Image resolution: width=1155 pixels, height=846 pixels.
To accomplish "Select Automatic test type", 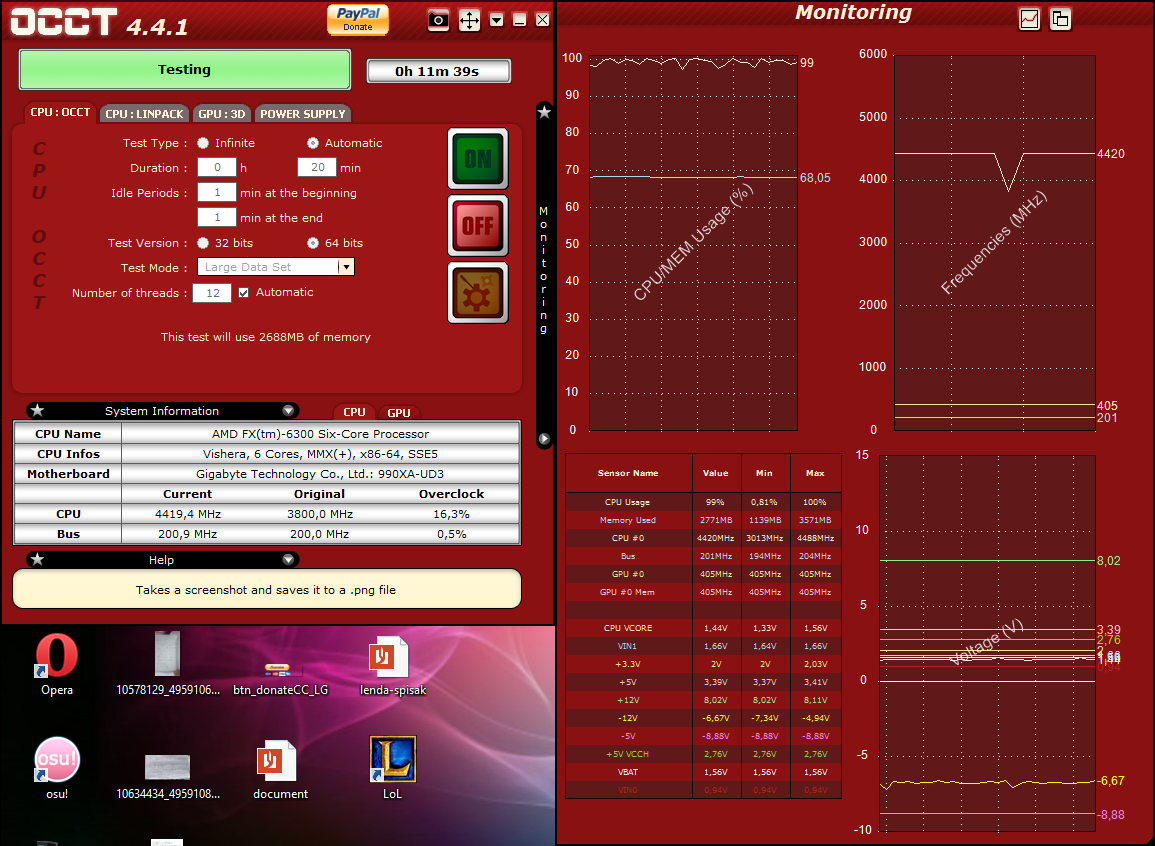I will click(313, 143).
